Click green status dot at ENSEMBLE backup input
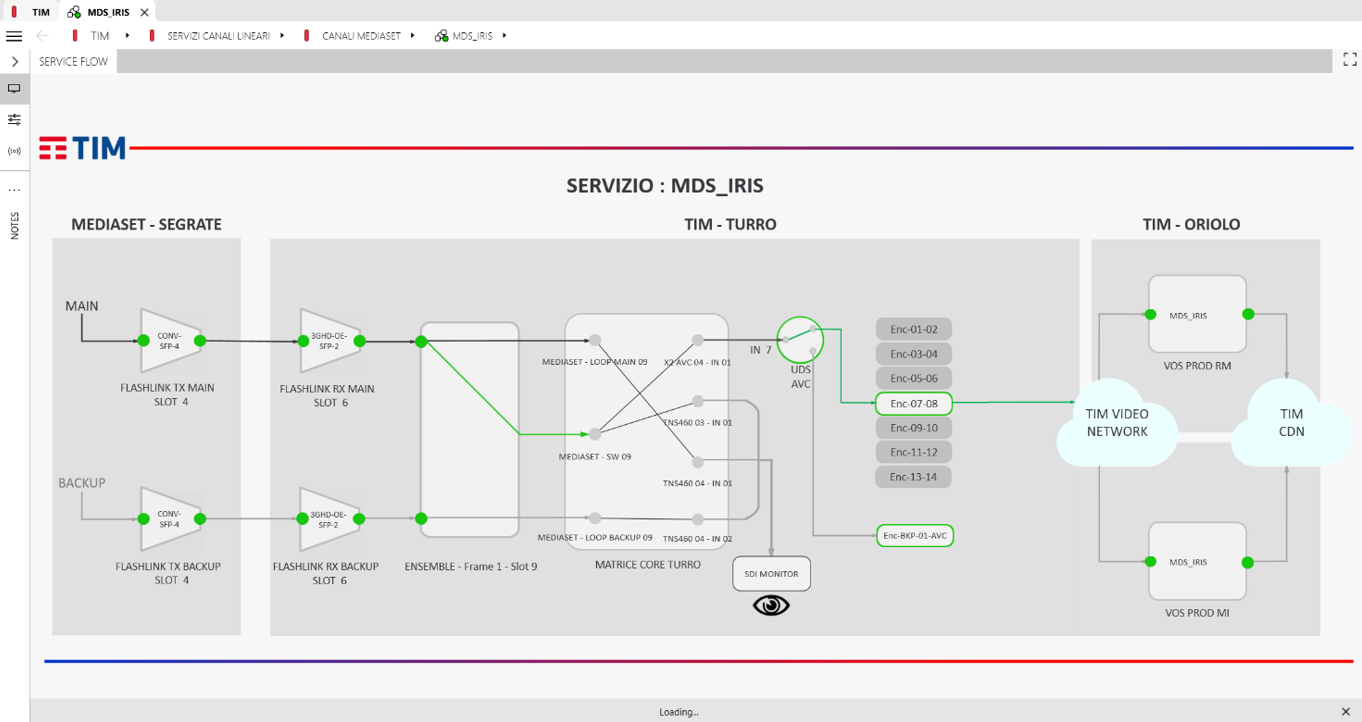 click(421, 519)
